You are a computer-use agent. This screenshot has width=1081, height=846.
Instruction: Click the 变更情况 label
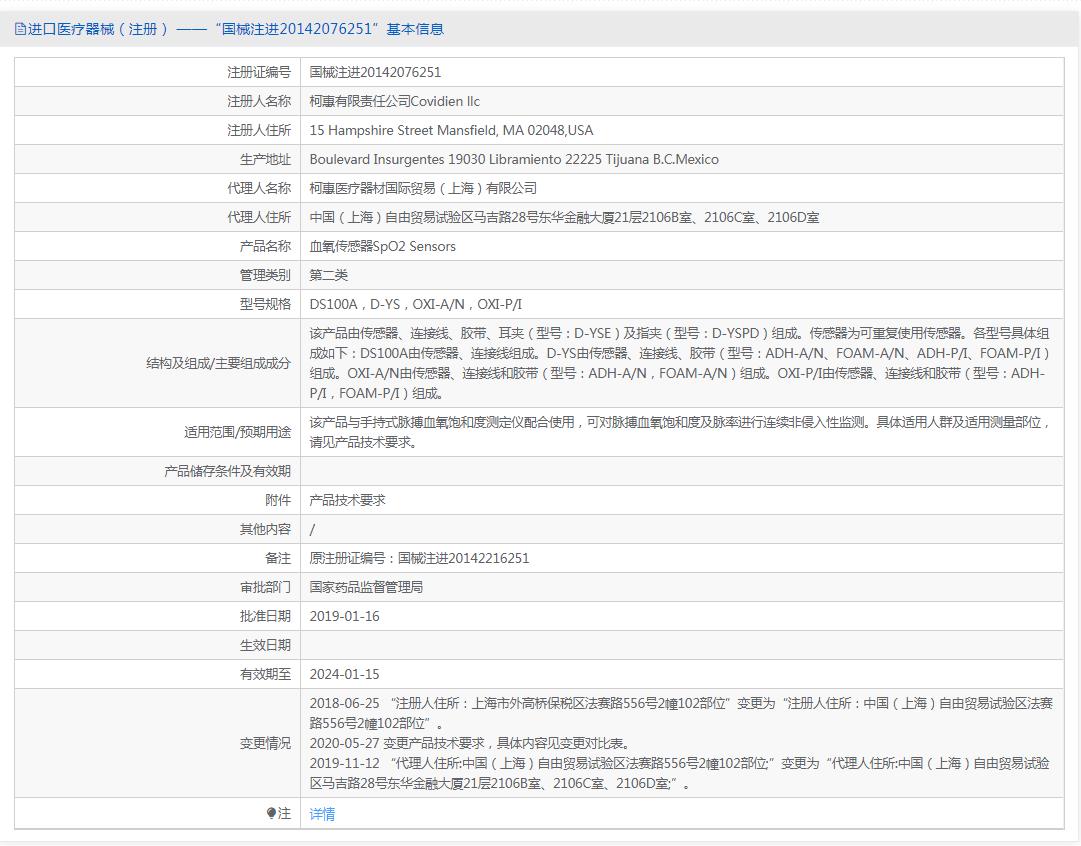[265, 743]
